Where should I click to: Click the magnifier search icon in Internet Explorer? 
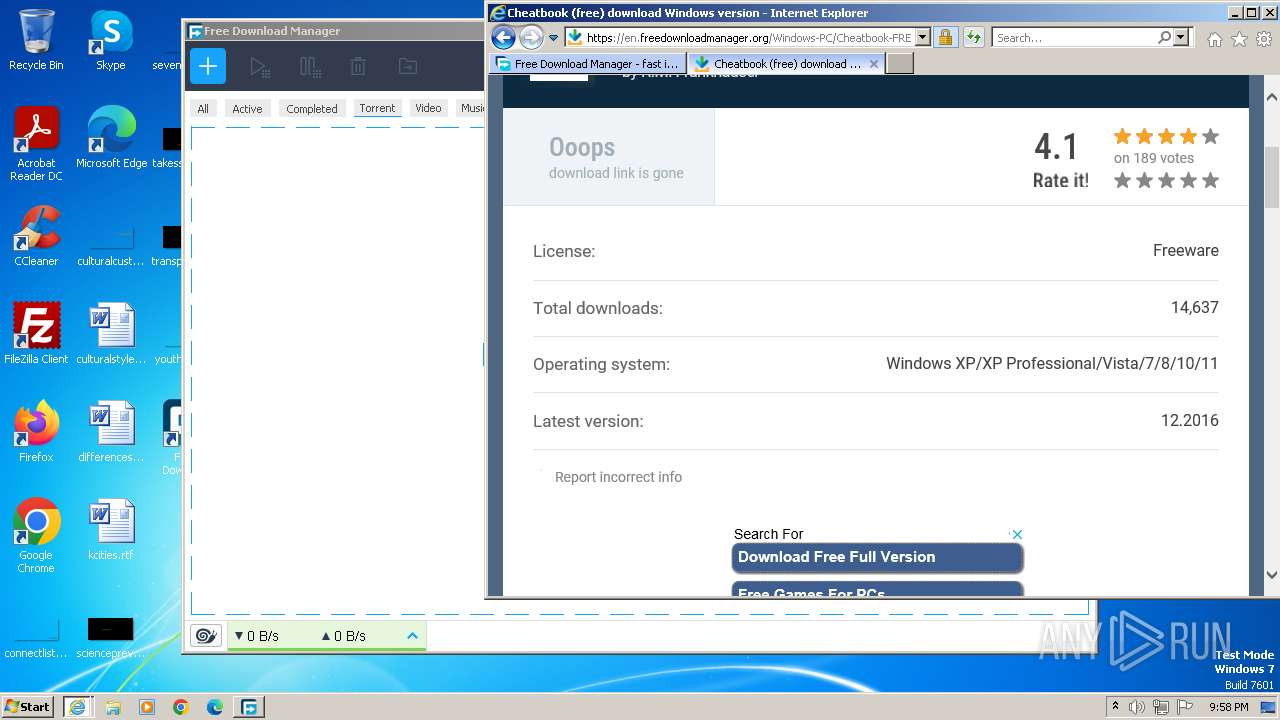pyautogui.click(x=1164, y=38)
